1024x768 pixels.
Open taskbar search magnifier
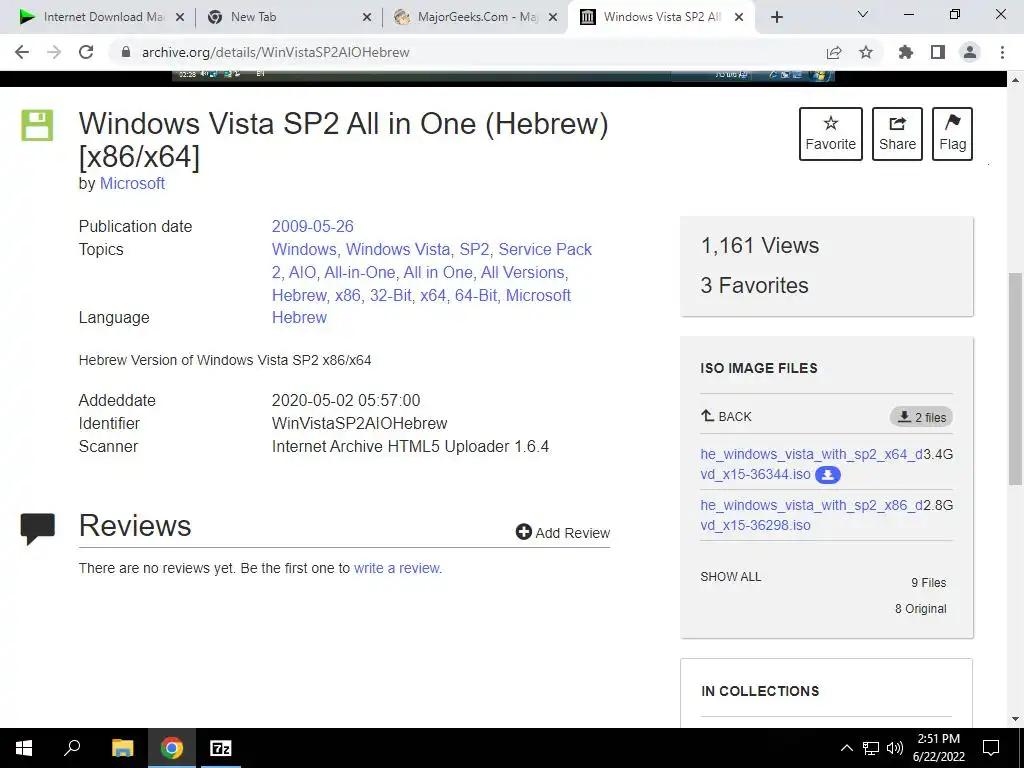coord(72,748)
